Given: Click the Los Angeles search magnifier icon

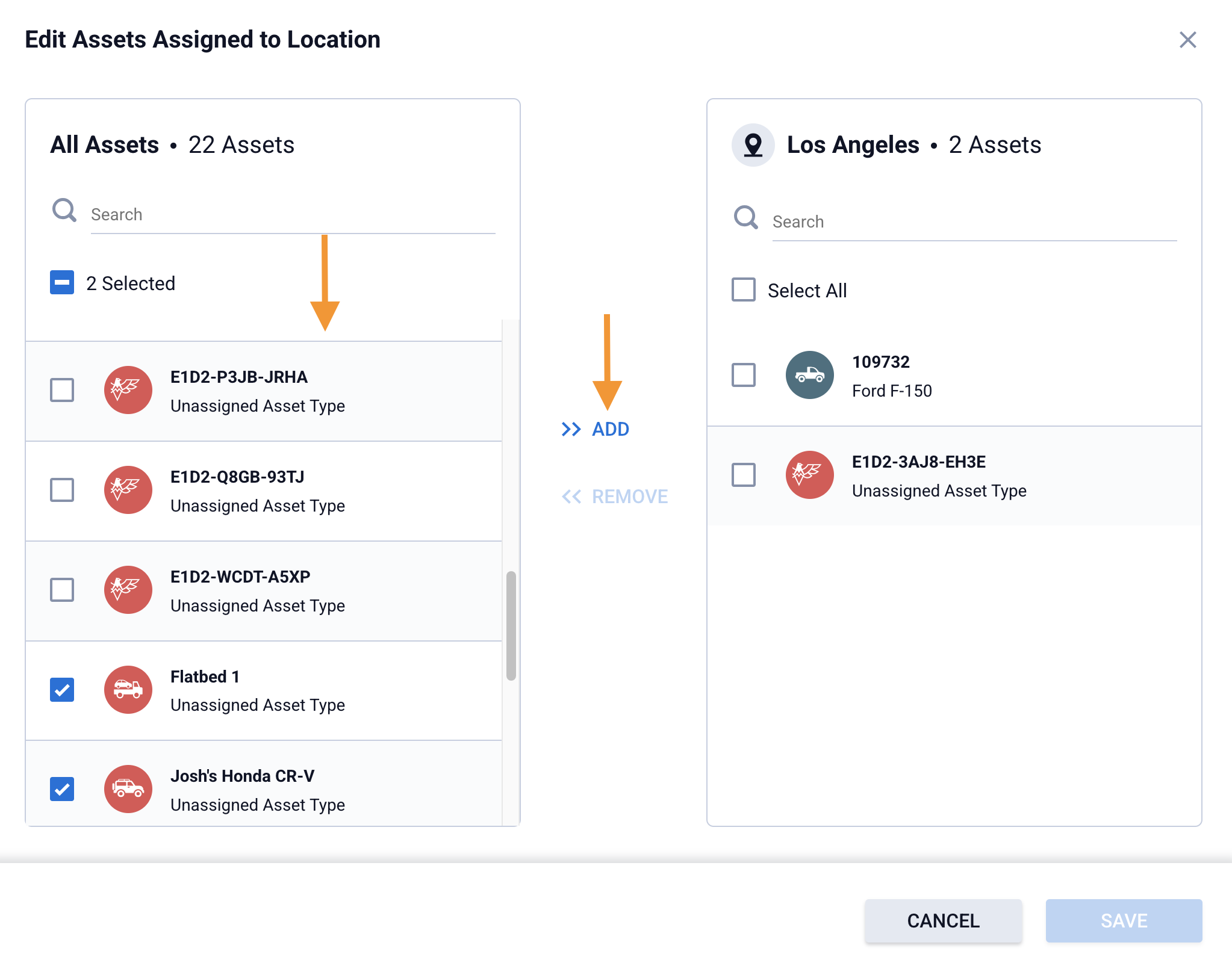Looking at the screenshot, I should 745,217.
